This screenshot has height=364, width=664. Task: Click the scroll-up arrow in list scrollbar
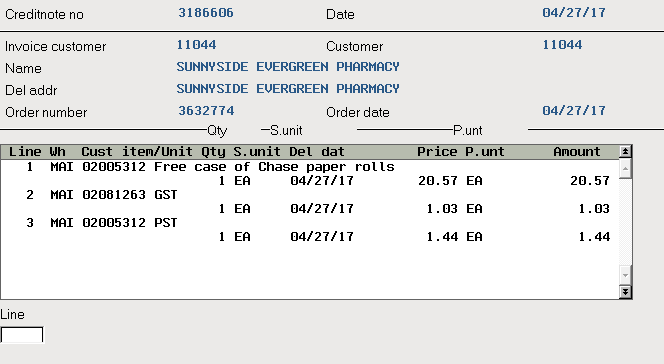[625, 169]
